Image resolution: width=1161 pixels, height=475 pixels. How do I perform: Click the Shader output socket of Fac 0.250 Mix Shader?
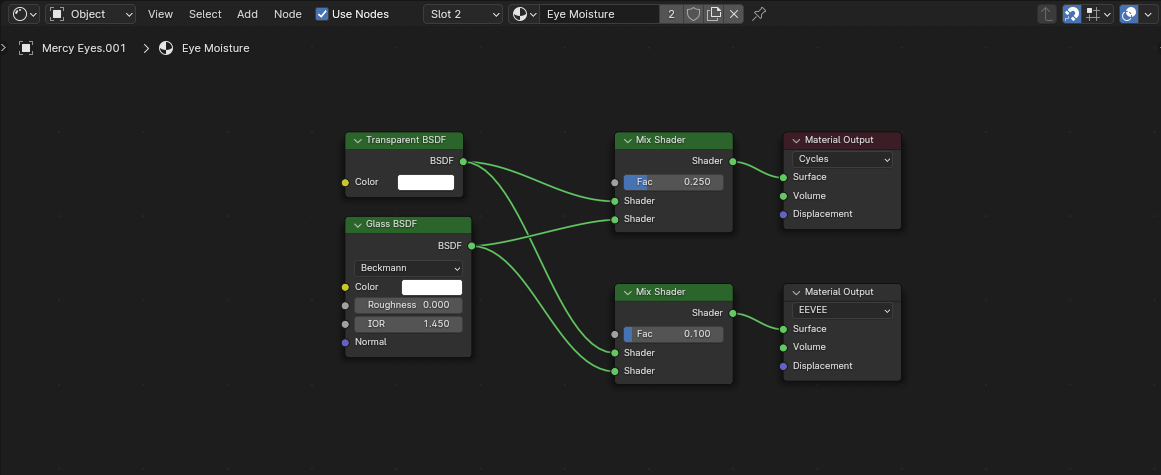coord(732,161)
